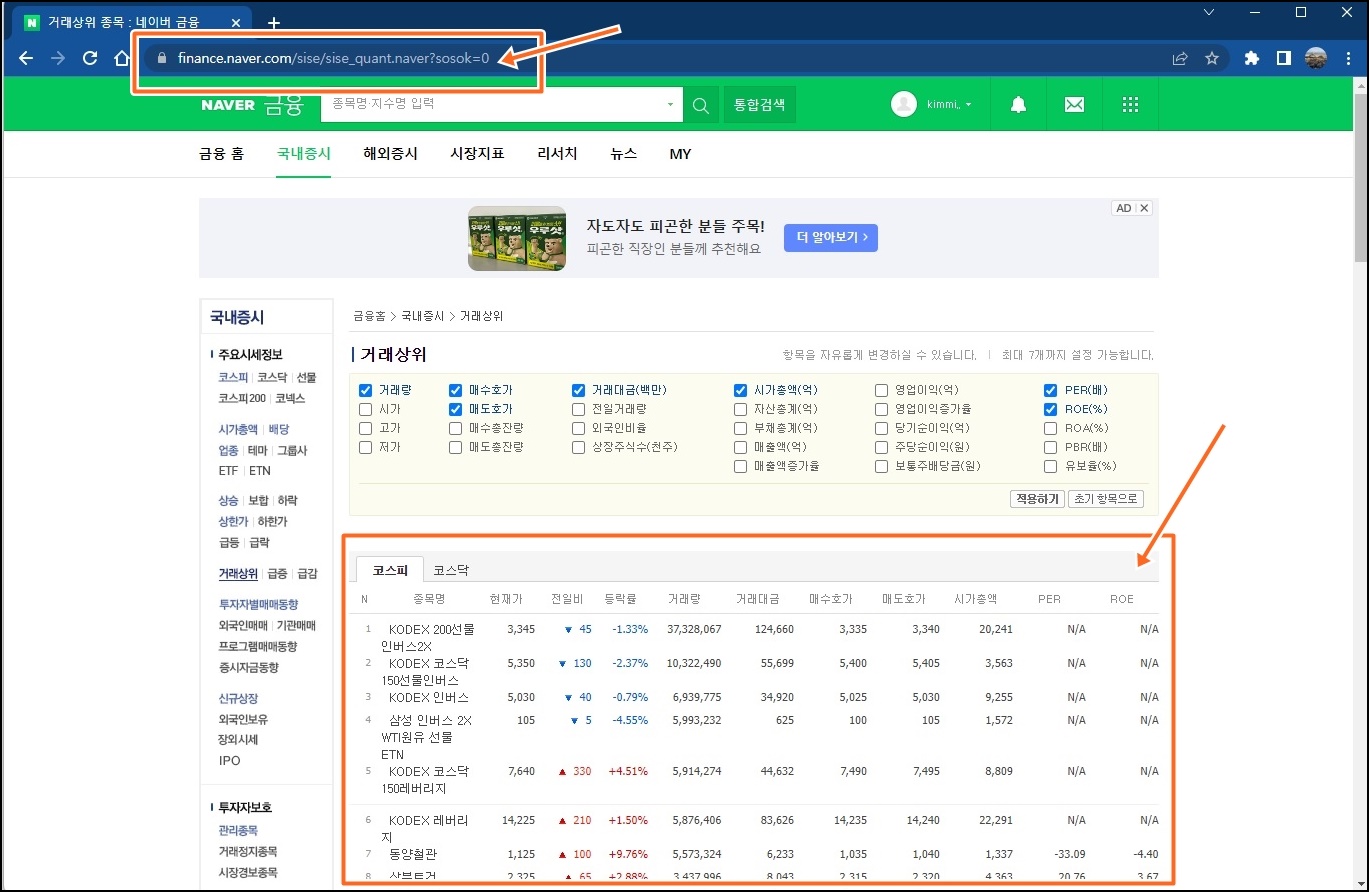
Task: Open the 국내증시 menu
Action: [x=304, y=154]
